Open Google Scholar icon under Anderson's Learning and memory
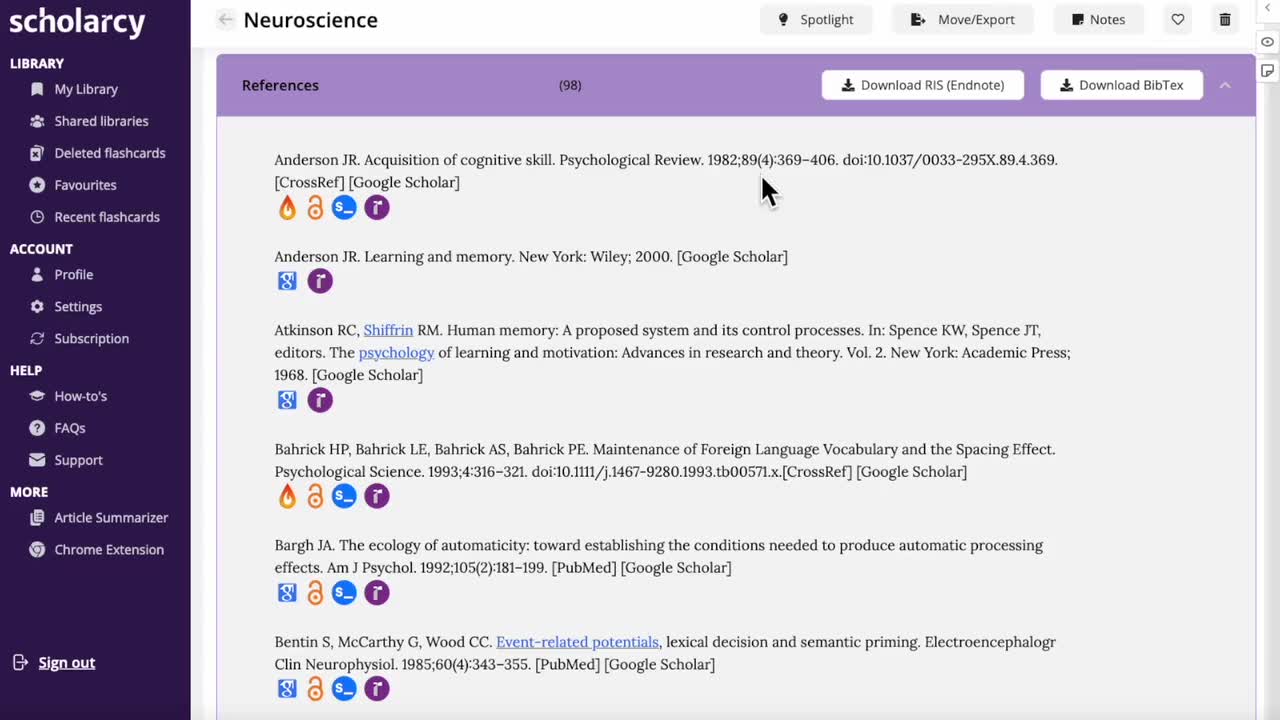Image resolution: width=1280 pixels, height=720 pixels. click(x=287, y=281)
